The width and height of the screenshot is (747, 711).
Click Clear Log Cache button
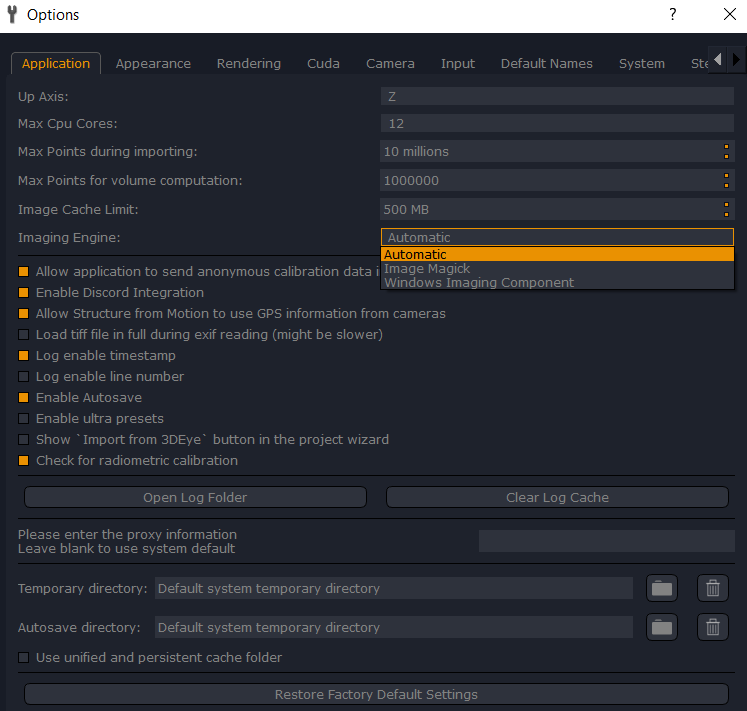(557, 497)
